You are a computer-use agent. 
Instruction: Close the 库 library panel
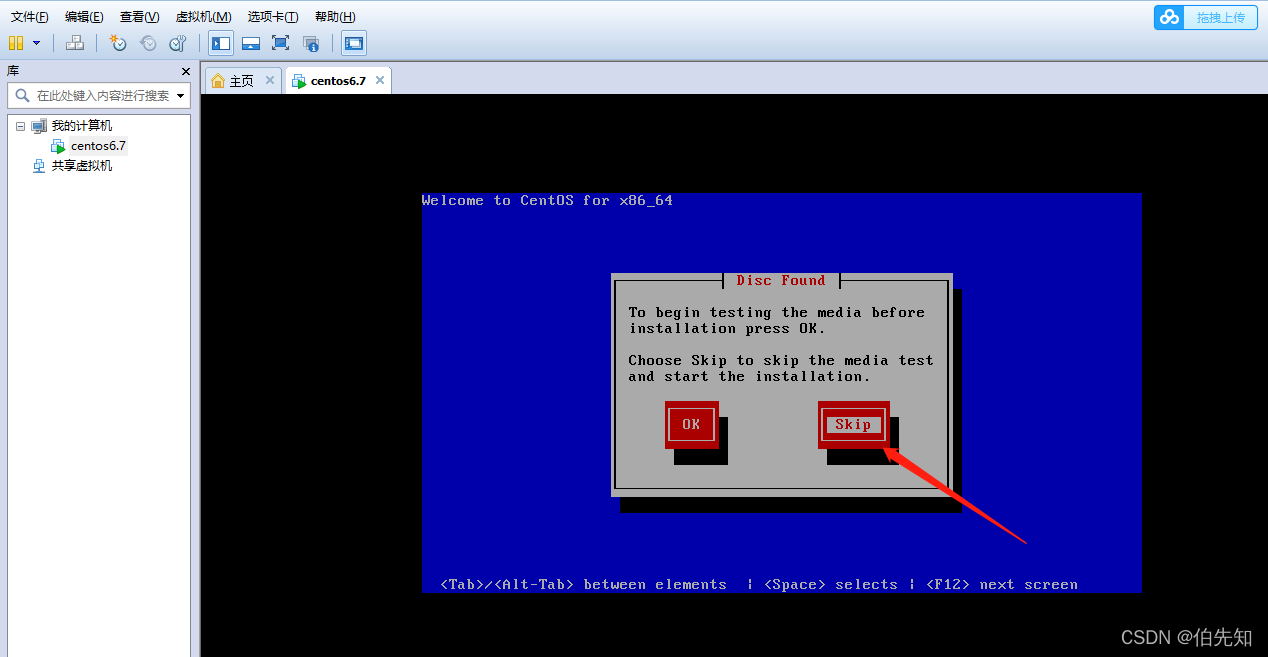[185, 71]
